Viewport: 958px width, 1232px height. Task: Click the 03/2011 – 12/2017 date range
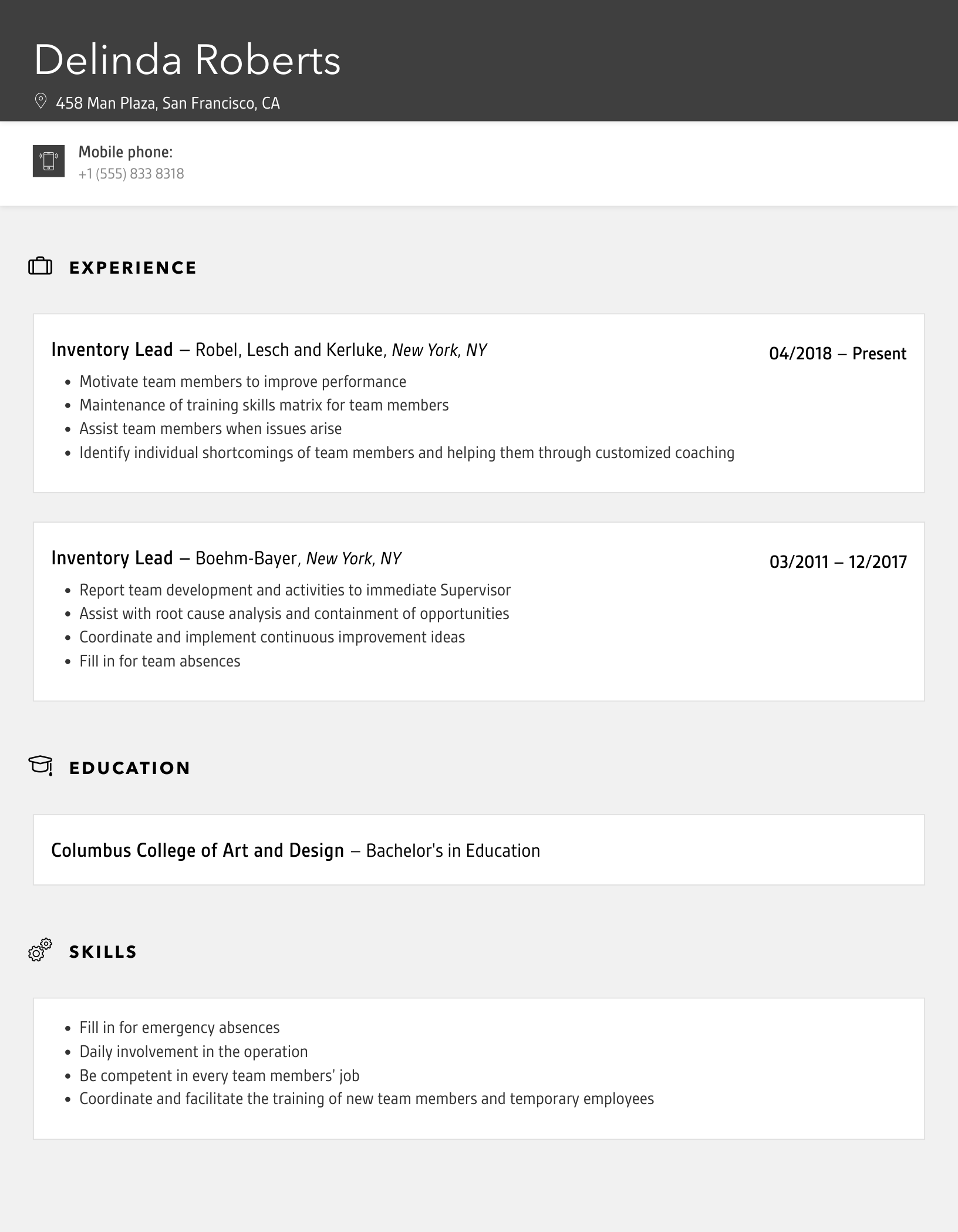tap(838, 562)
